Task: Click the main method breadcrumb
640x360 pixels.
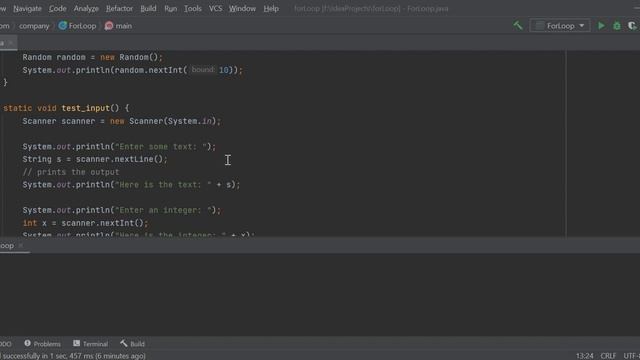Action: click(x=124, y=26)
